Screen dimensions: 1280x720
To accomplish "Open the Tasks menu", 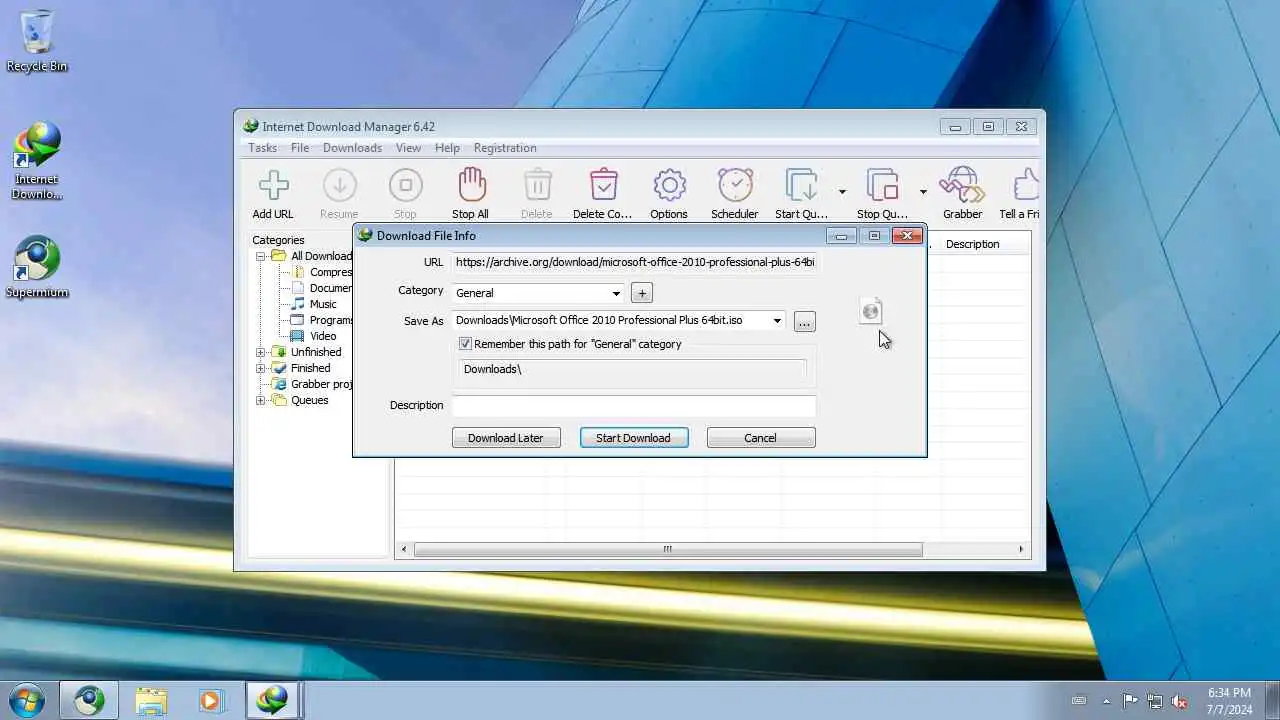I will (x=262, y=148).
